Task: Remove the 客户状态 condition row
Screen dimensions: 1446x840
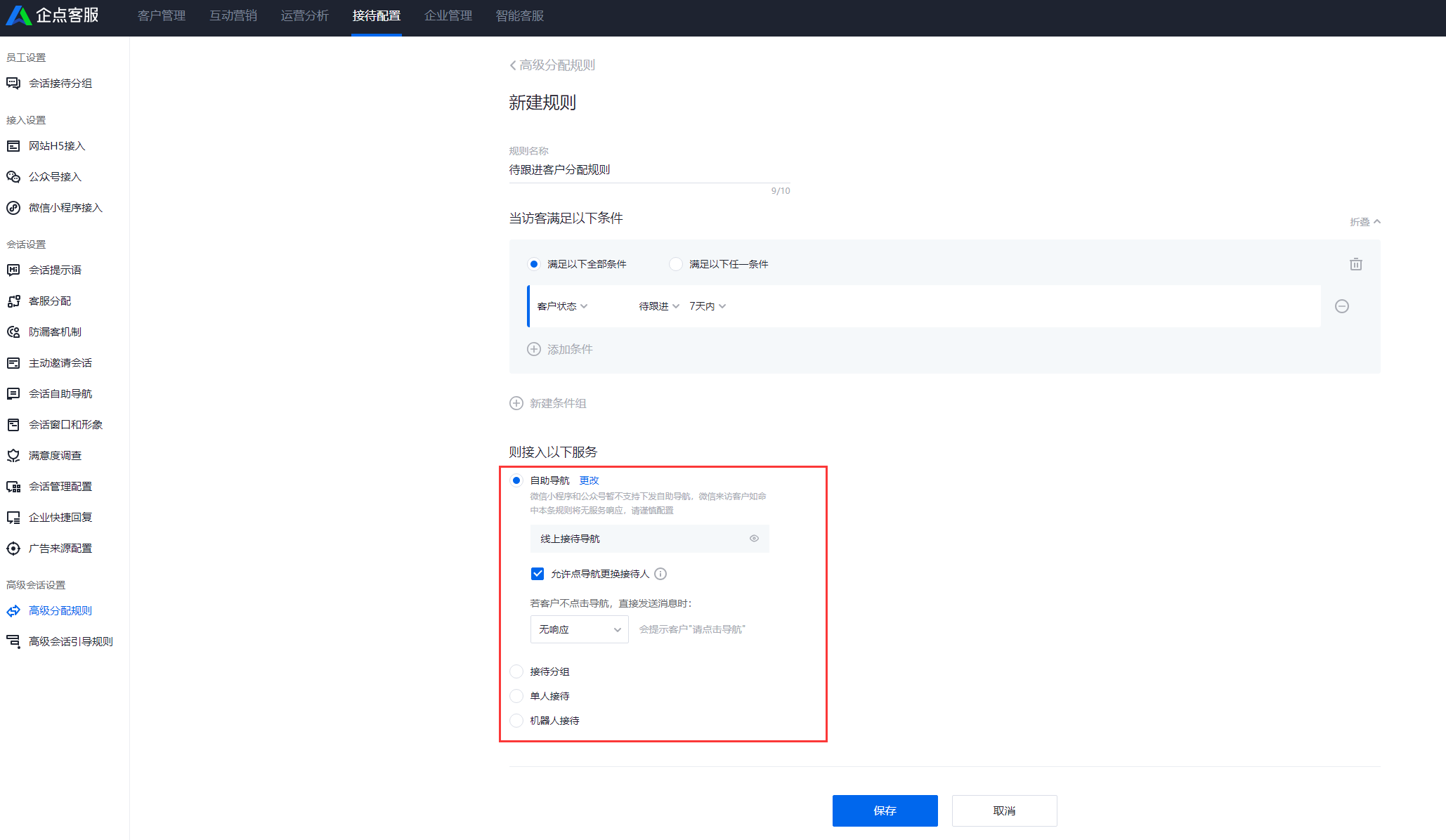Action: click(1342, 306)
